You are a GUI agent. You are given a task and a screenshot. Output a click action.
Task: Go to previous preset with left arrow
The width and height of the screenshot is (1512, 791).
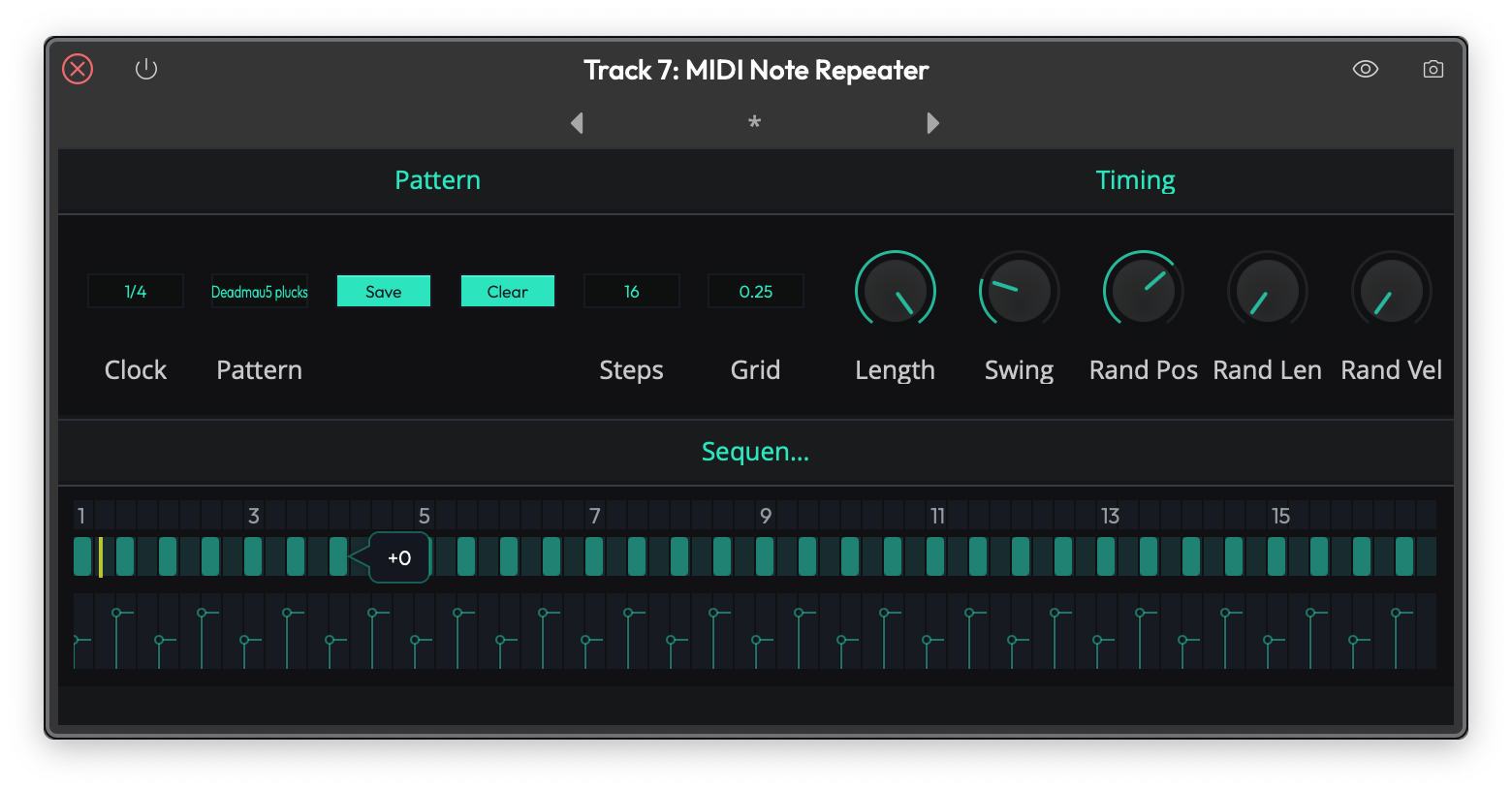pos(578,123)
